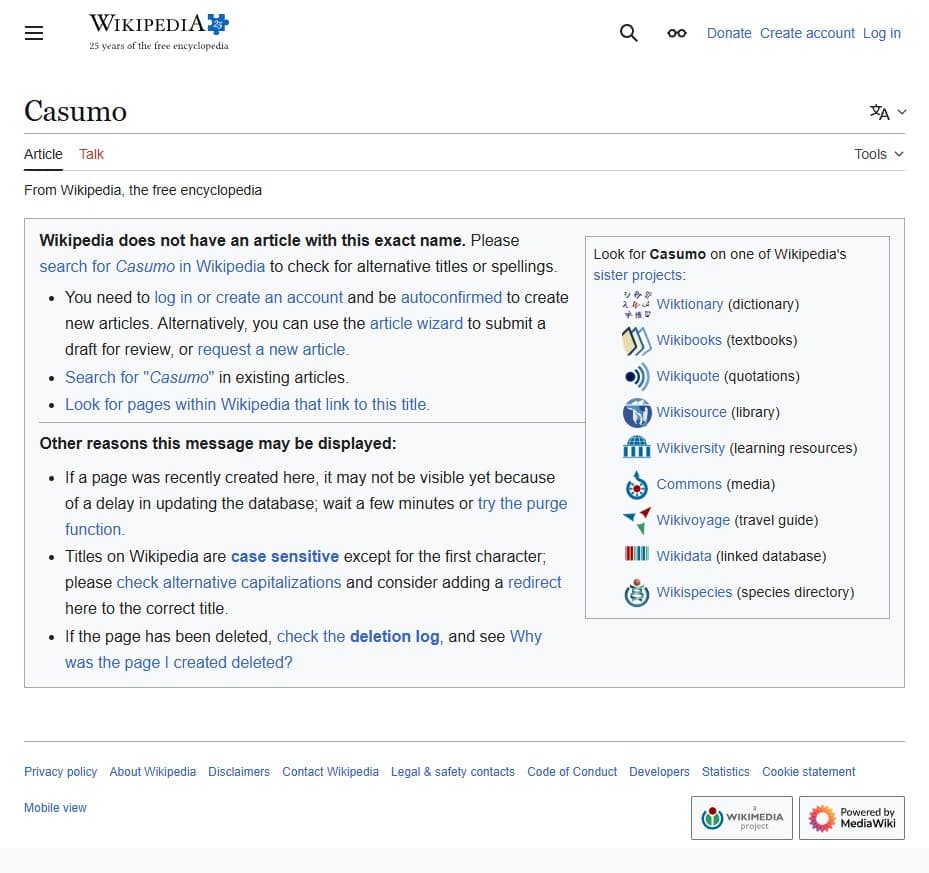Click the Powered by MediaWiki badge
The image size is (929, 873).
852,818
